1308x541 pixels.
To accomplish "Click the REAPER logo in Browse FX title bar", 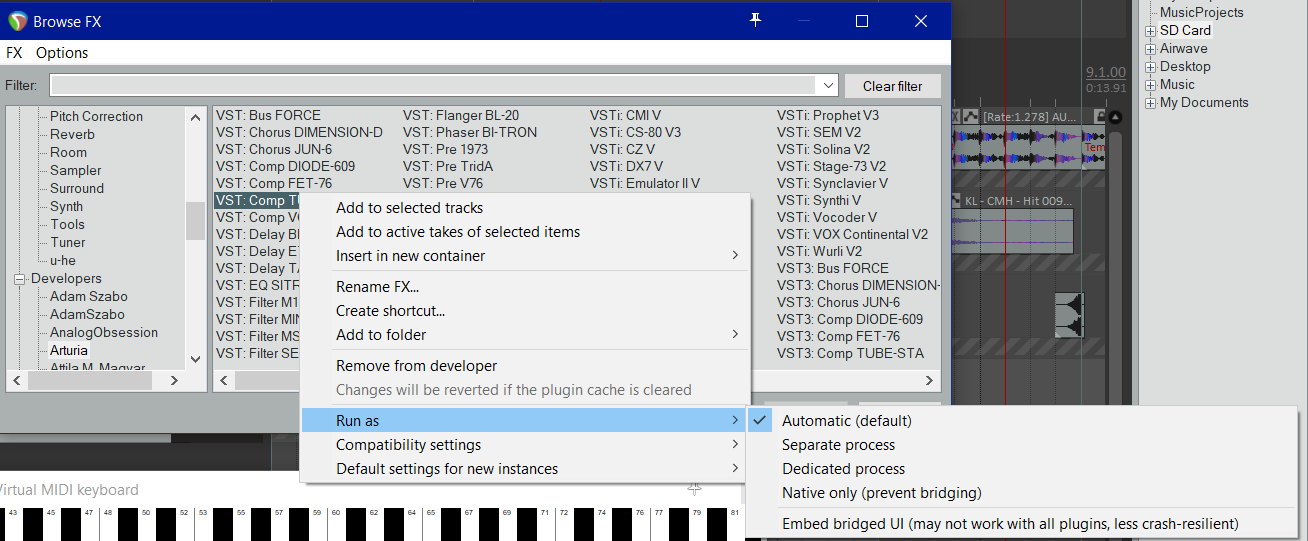I will tap(17, 21).
